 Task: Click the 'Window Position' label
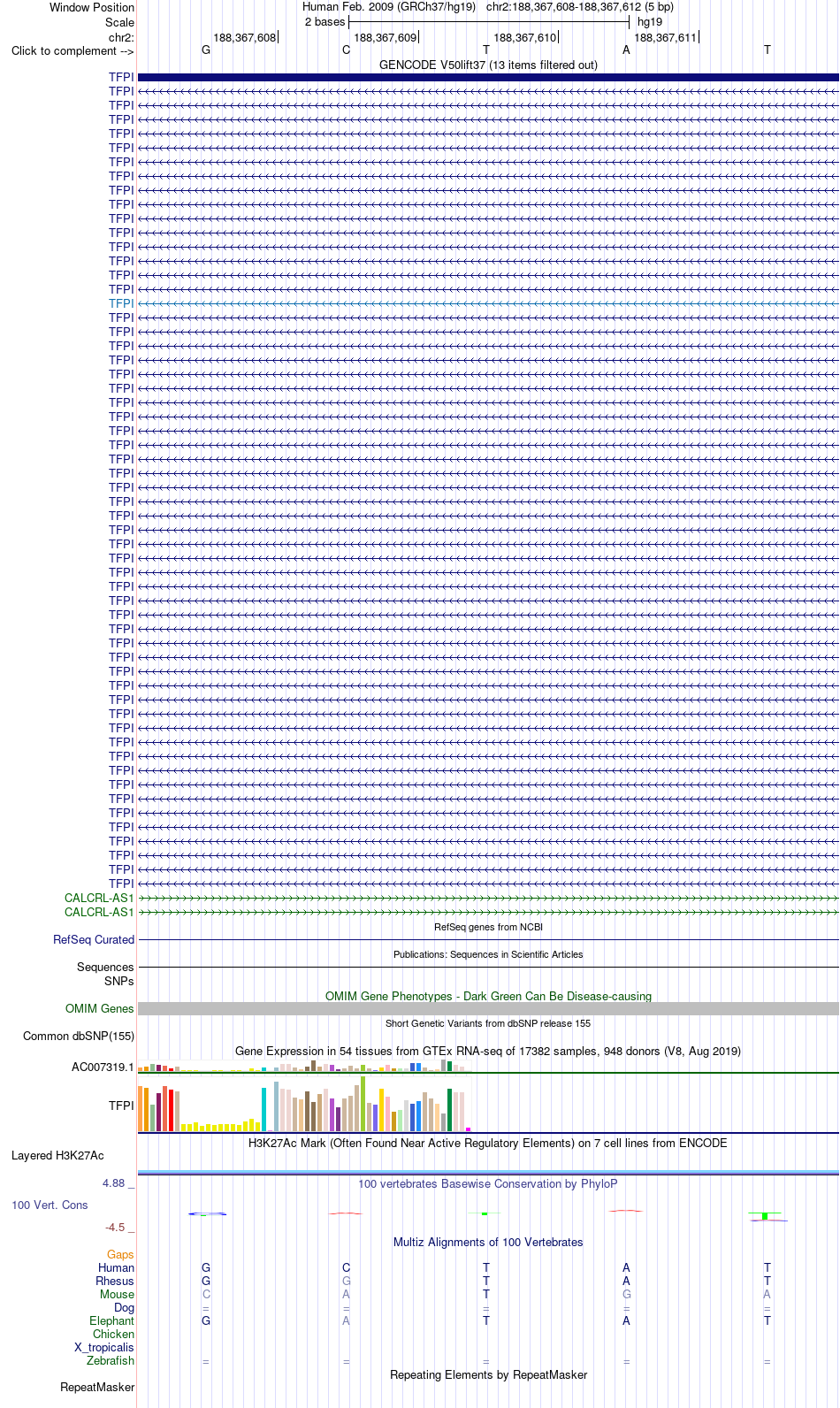point(92,7)
